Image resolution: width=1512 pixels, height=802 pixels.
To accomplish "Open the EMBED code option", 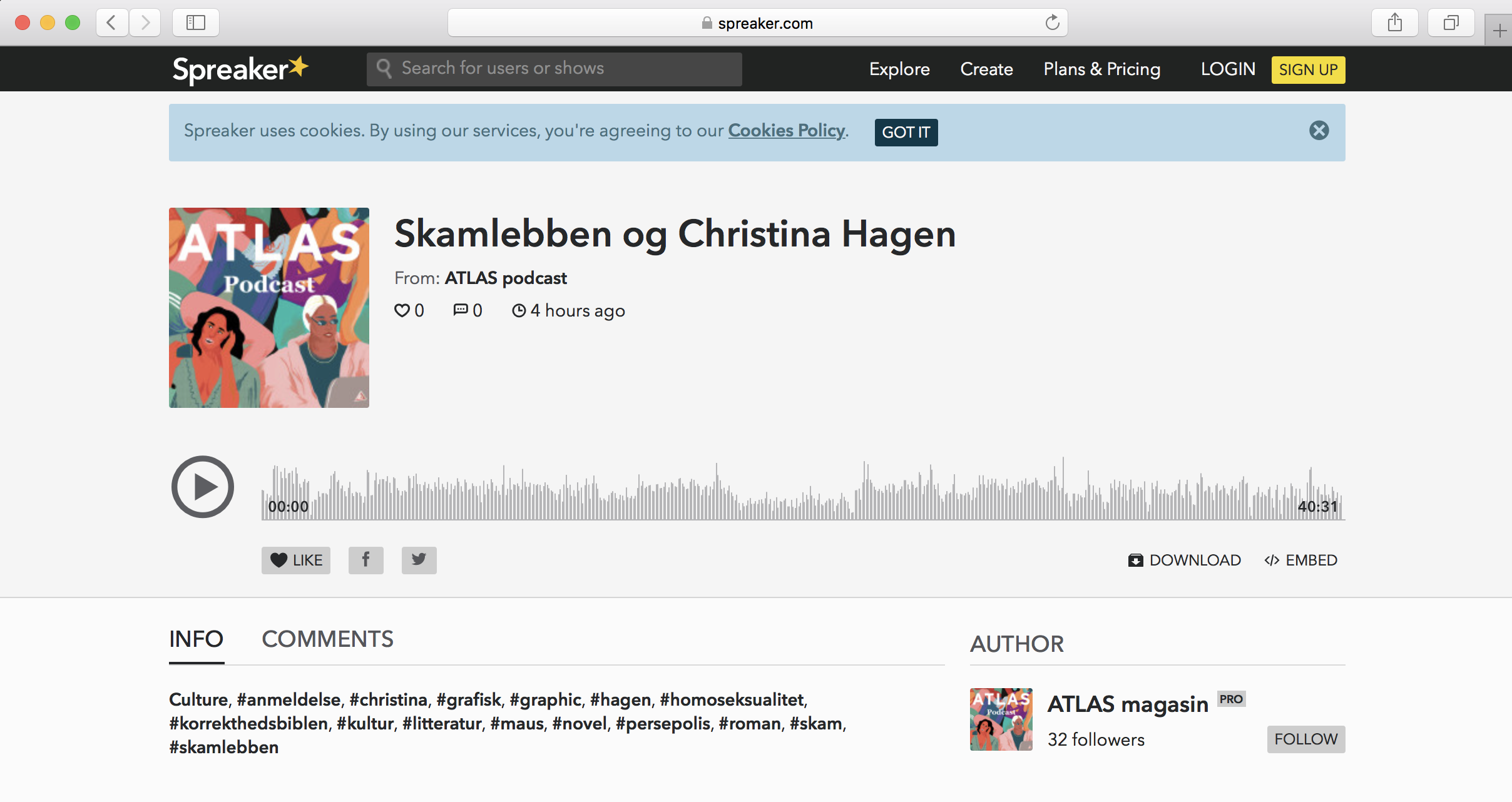I will pos(1300,560).
